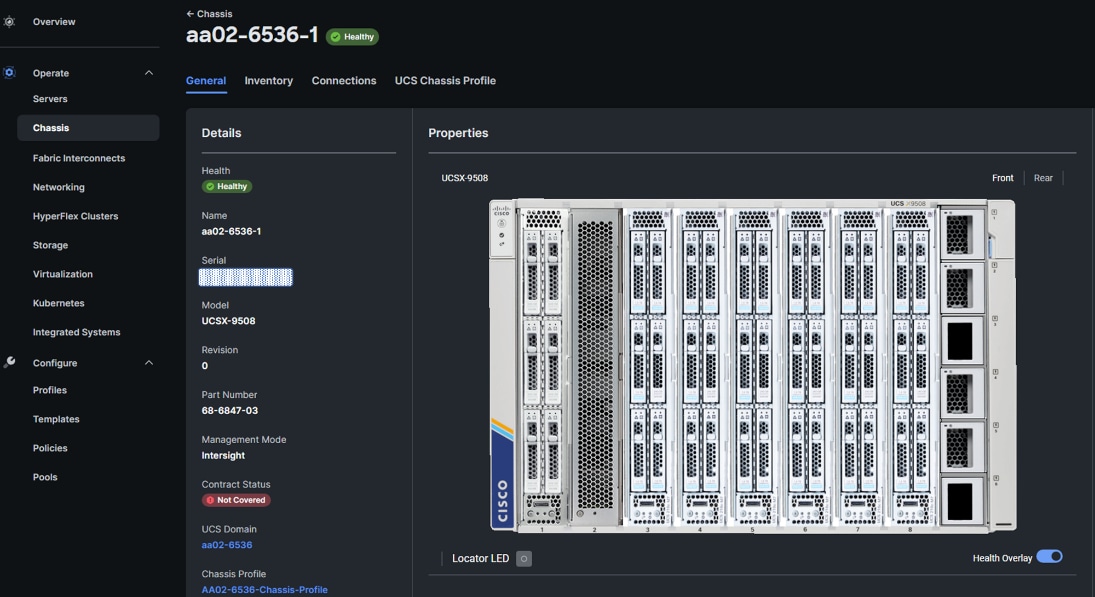Click the Not Covered warning badge
Image resolution: width=1095 pixels, height=597 pixels.
click(x=236, y=500)
